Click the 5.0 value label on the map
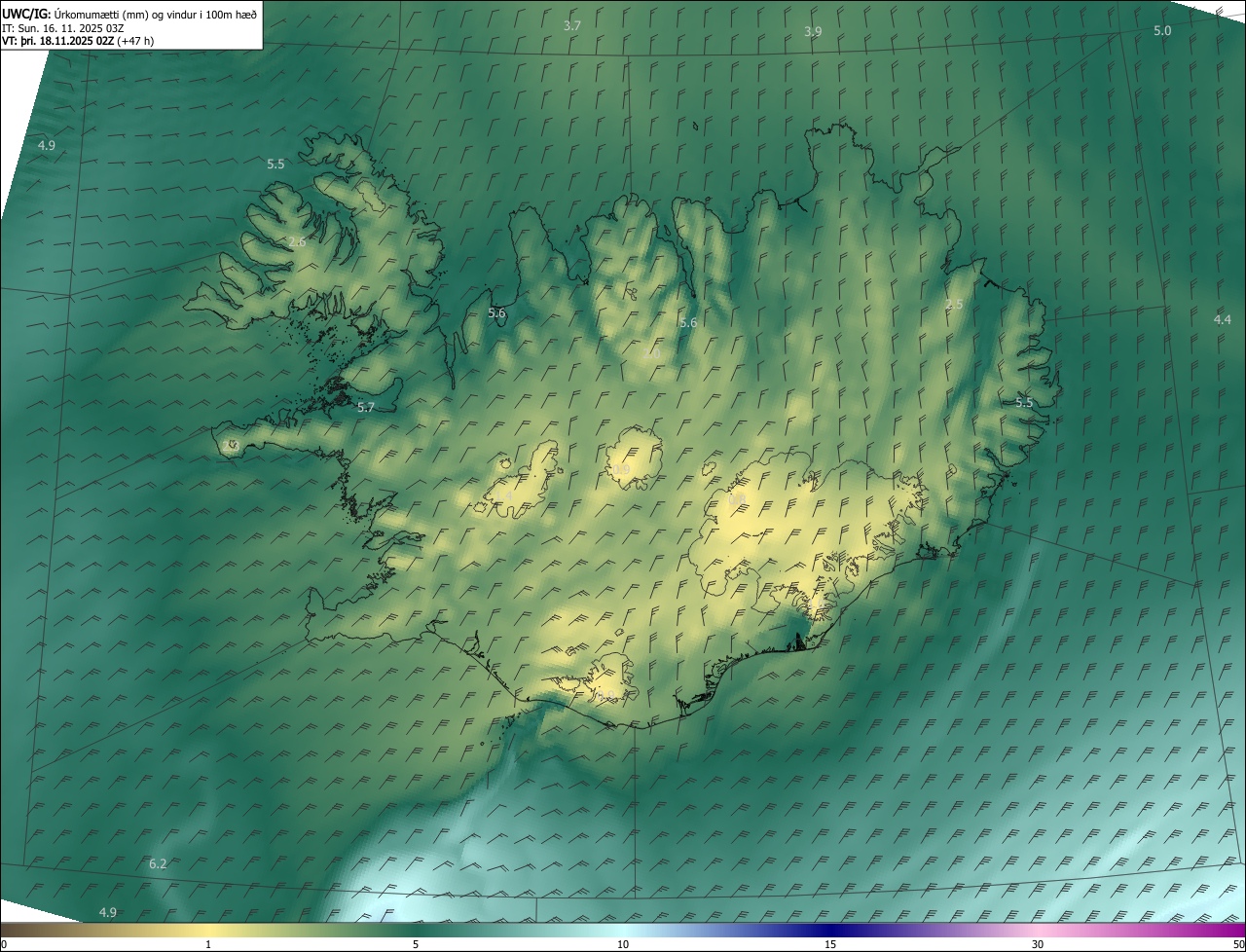Screen dimensions: 1246x952 tap(1162, 30)
